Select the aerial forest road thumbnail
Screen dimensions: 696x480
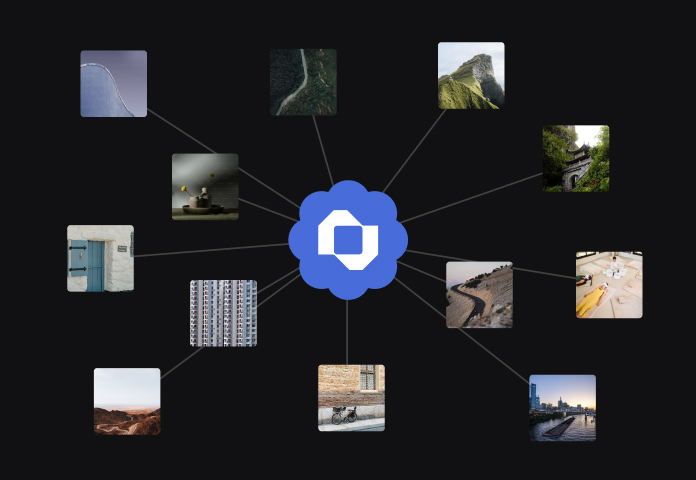tap(303, 82)
